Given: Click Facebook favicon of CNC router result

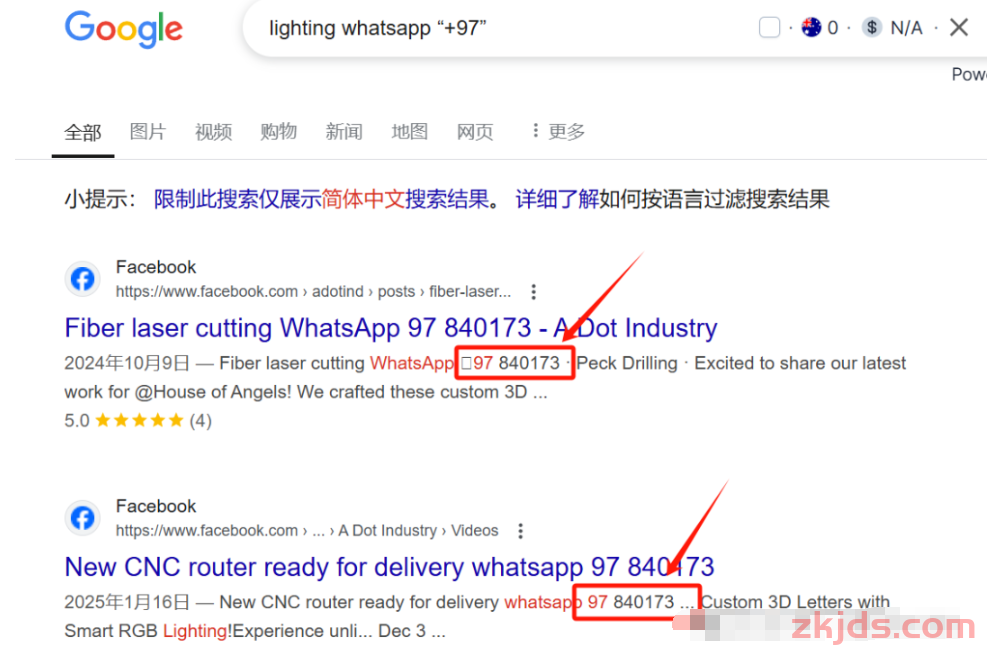Looking at the screenshot, I should [x=82, y=518].
